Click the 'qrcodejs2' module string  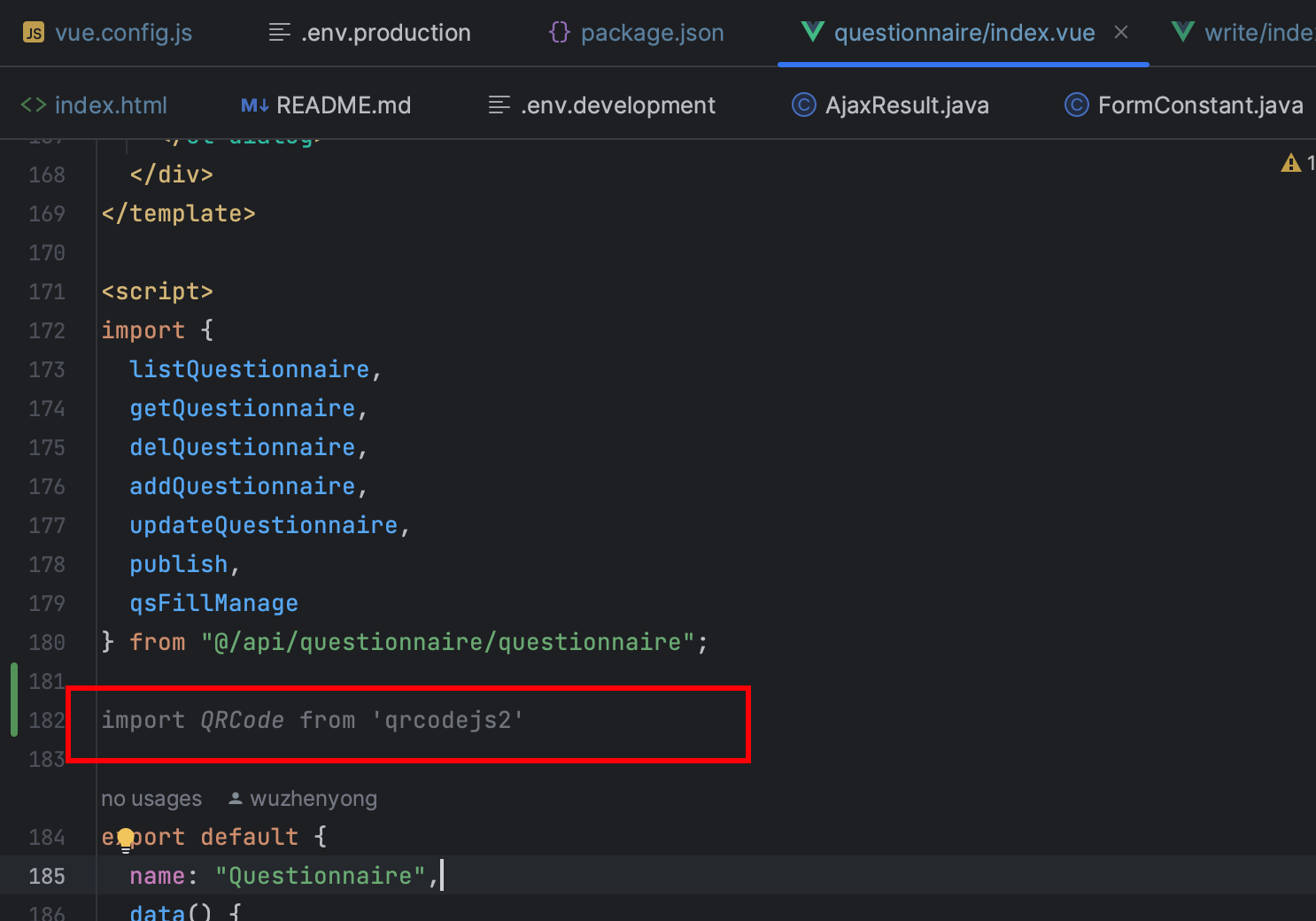(x=447, y=720)
